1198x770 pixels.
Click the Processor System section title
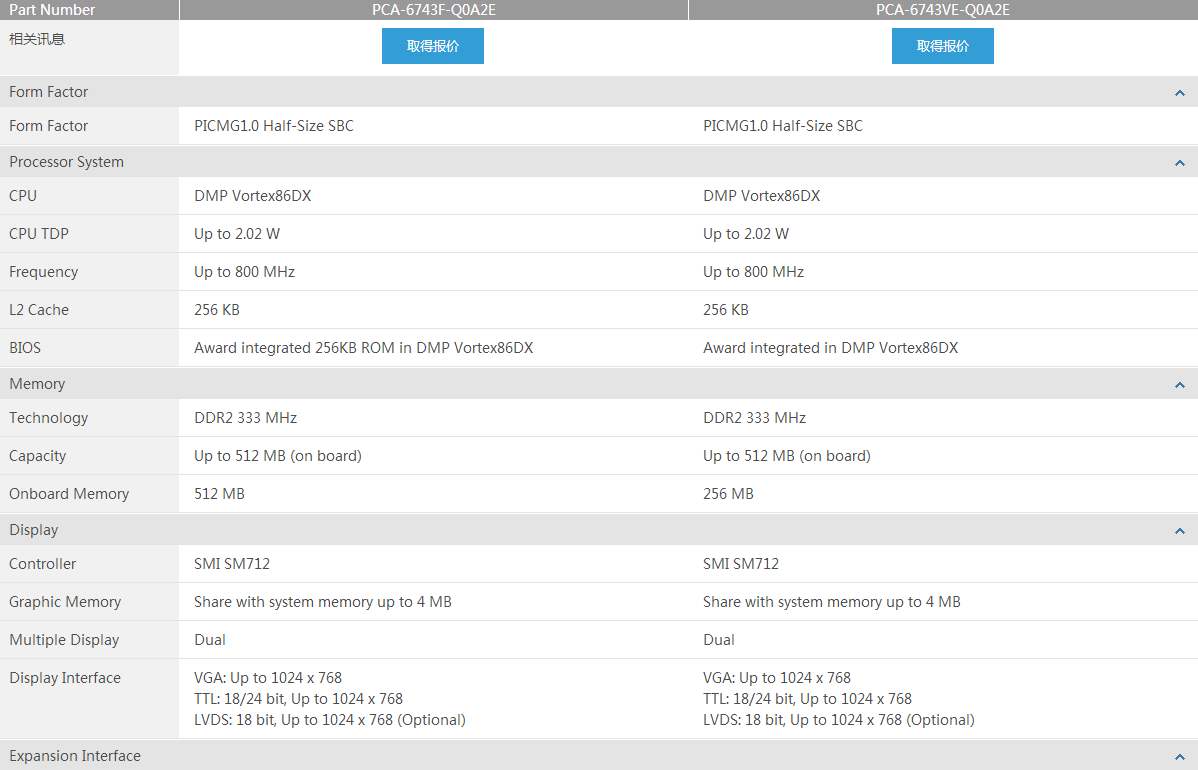[66, 162]
